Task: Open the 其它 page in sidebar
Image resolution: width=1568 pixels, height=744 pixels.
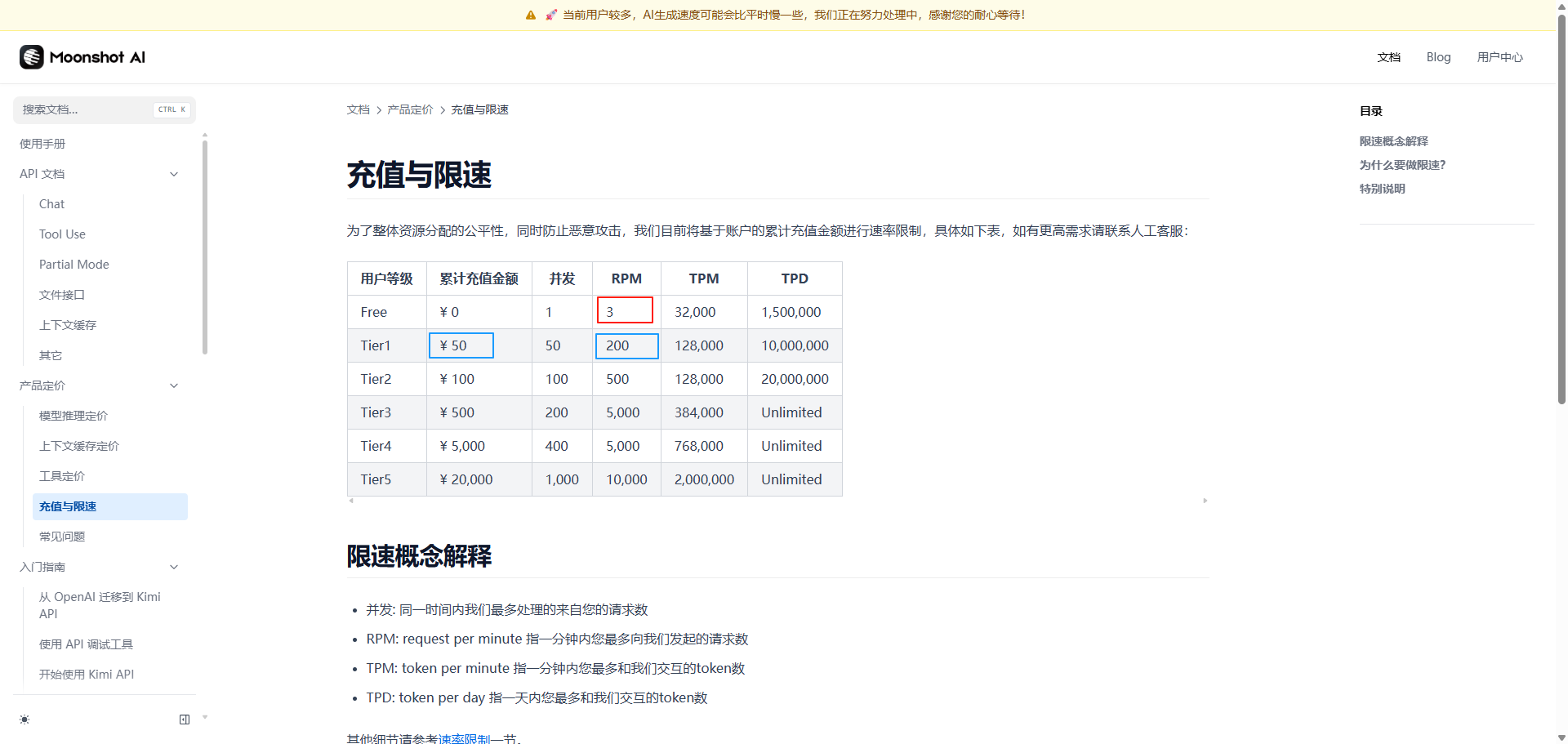Action: (51, 355)
